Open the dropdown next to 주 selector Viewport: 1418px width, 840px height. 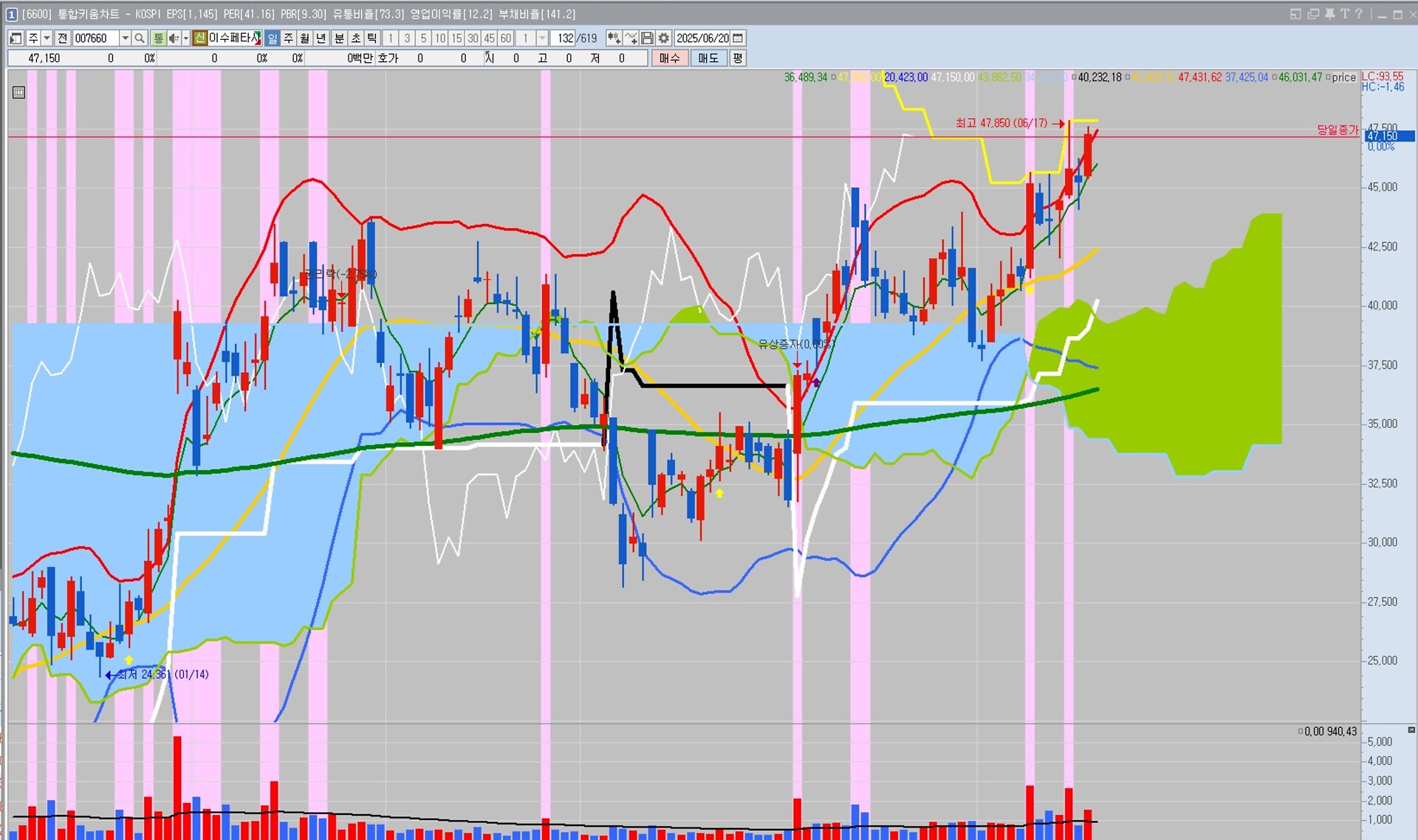click(47, 38)
